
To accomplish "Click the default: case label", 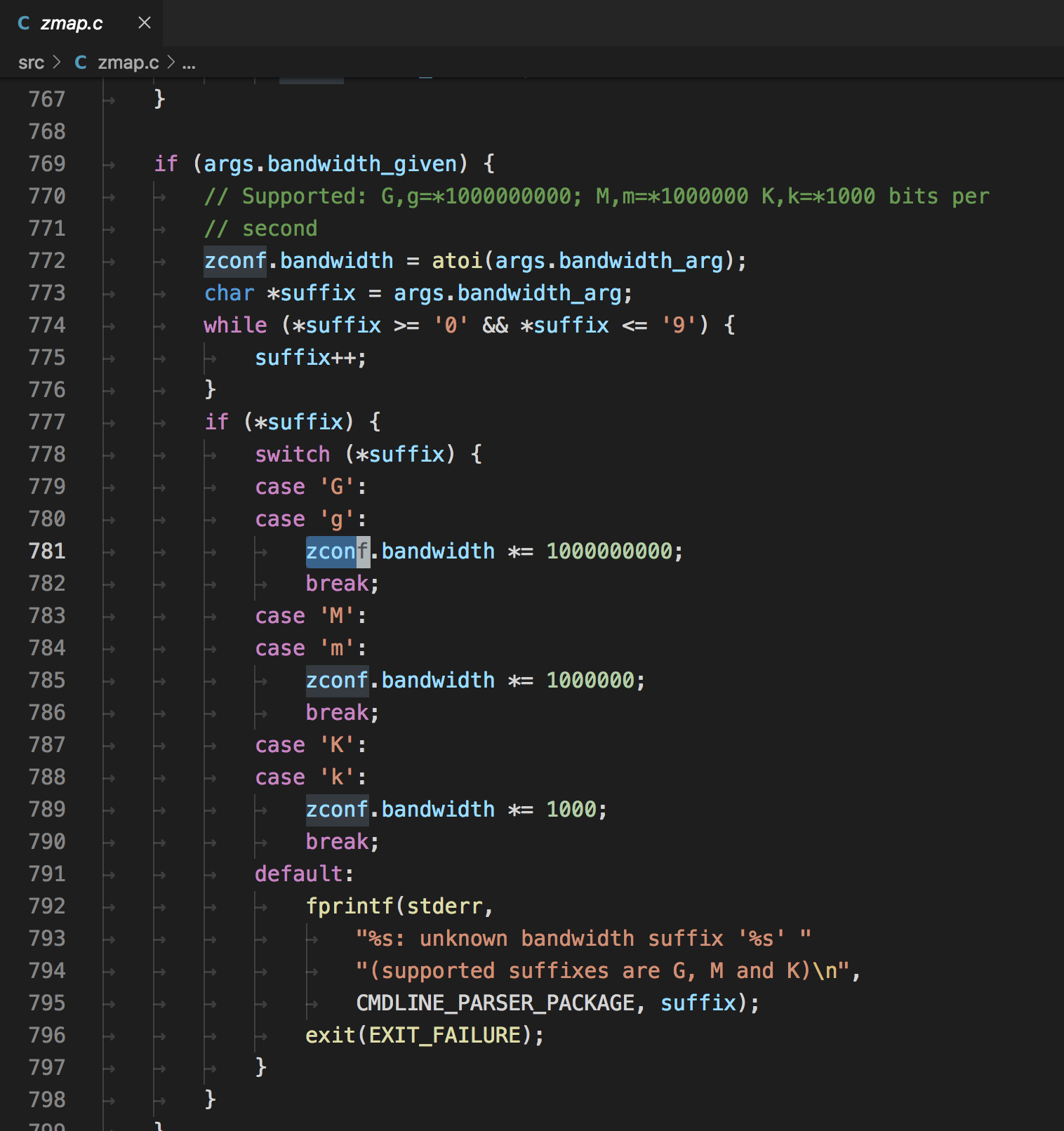I will 304,874.
